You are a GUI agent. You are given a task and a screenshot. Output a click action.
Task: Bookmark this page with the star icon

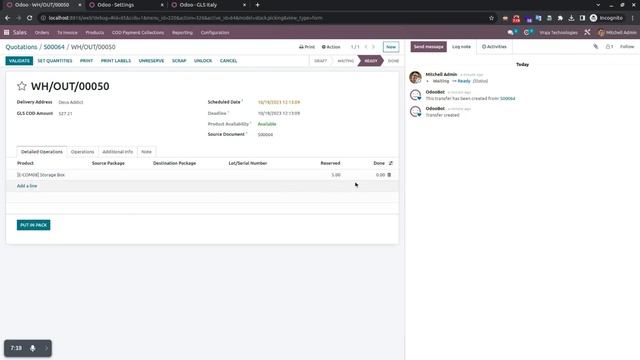tap(491, 18)
